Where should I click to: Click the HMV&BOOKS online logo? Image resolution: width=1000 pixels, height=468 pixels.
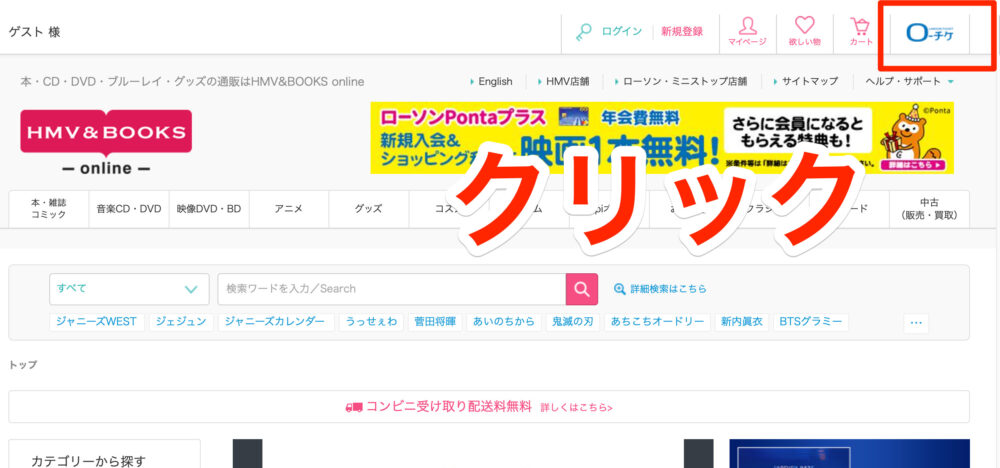pos(106,143)
